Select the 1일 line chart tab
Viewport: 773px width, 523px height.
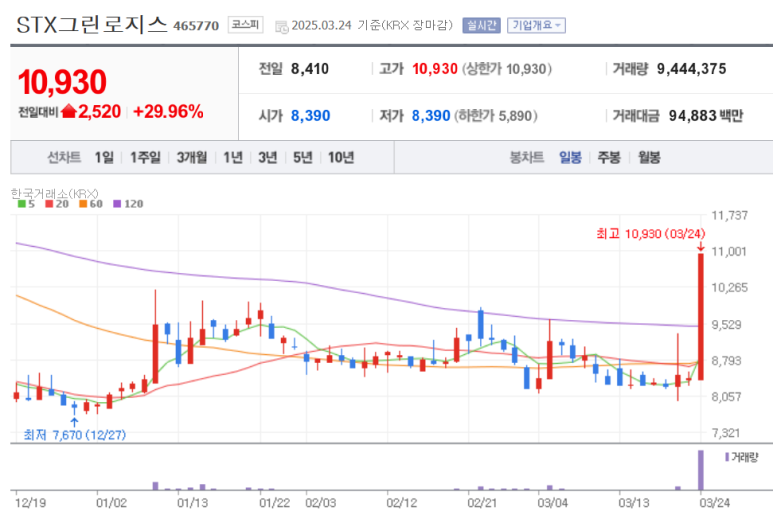pos(104,157)
